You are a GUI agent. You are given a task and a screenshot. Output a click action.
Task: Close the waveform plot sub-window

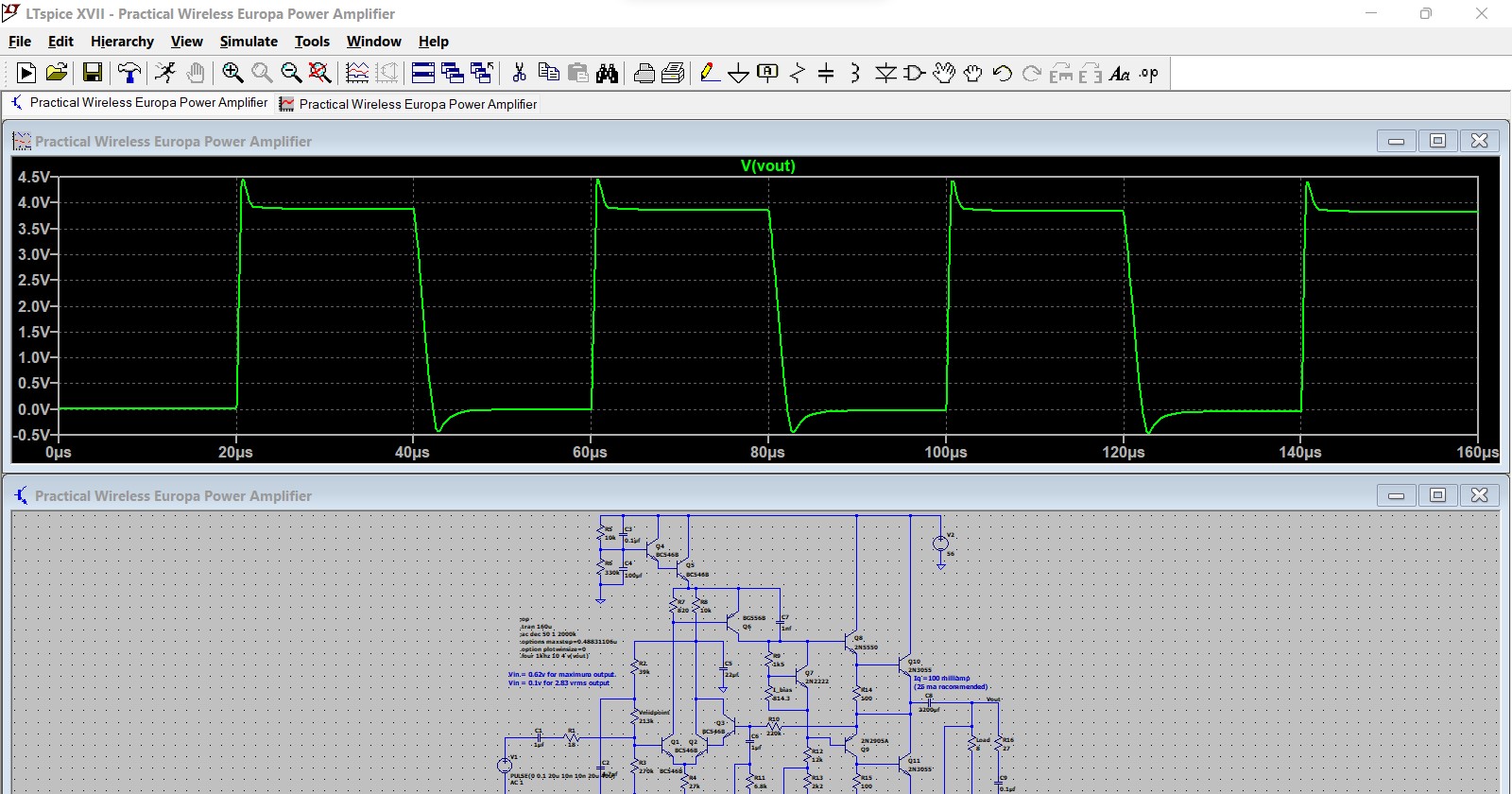point(1479,141)
